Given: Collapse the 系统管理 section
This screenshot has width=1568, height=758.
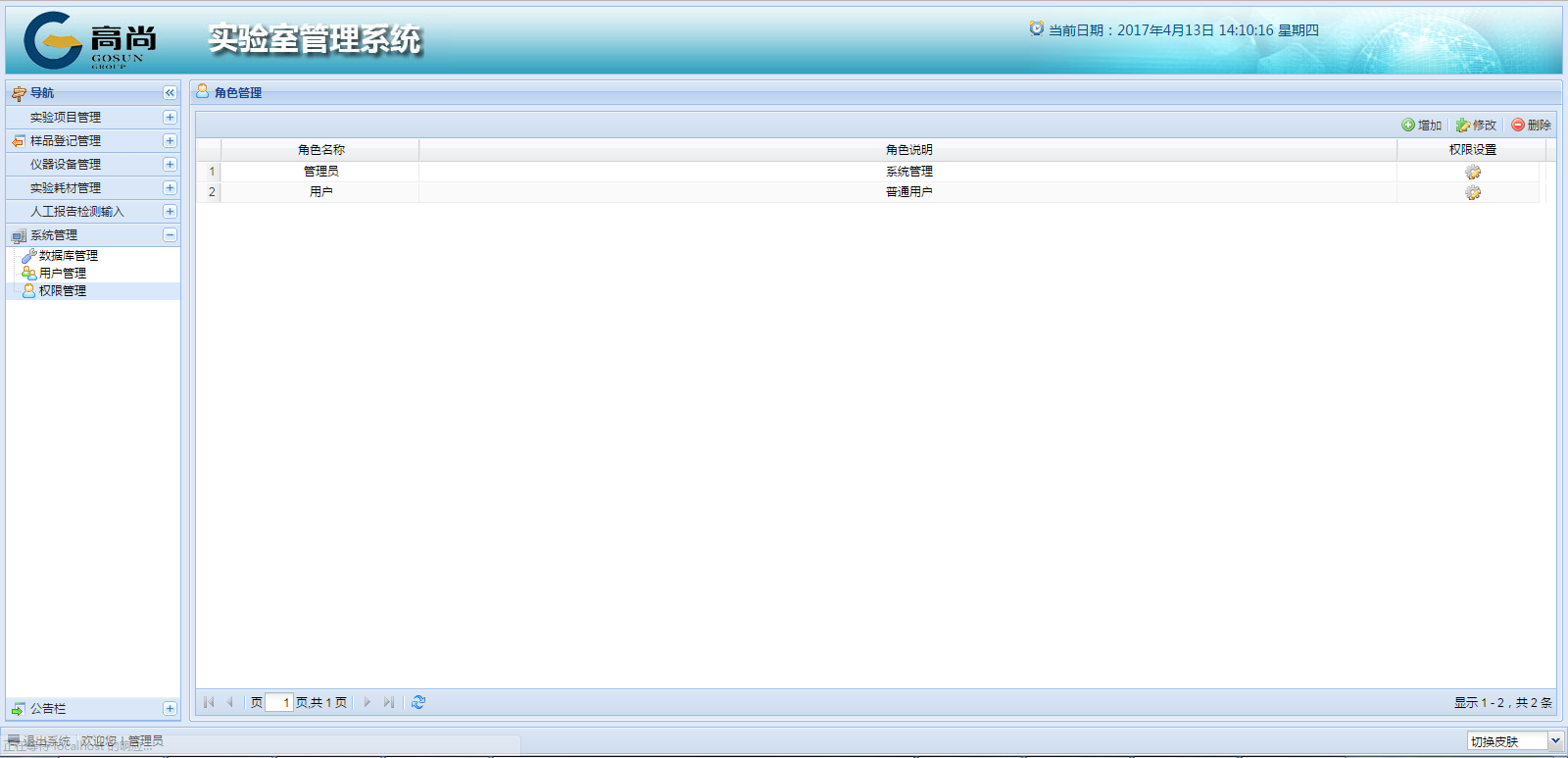Looking at the screenshot, I should (x=170, y=235).
